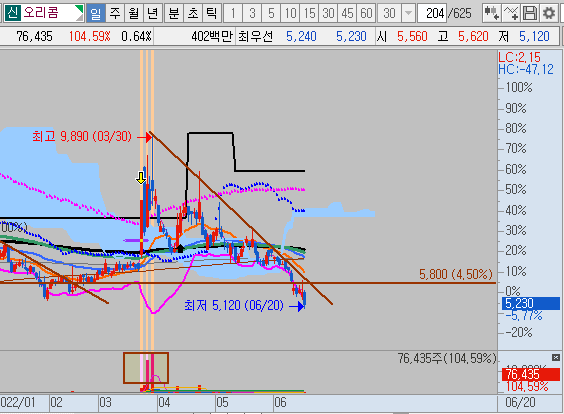Image resolution: width=564 pixels, height=414 pixels.
Task: Open chart settings gear icon
Action: click(549, 13)
